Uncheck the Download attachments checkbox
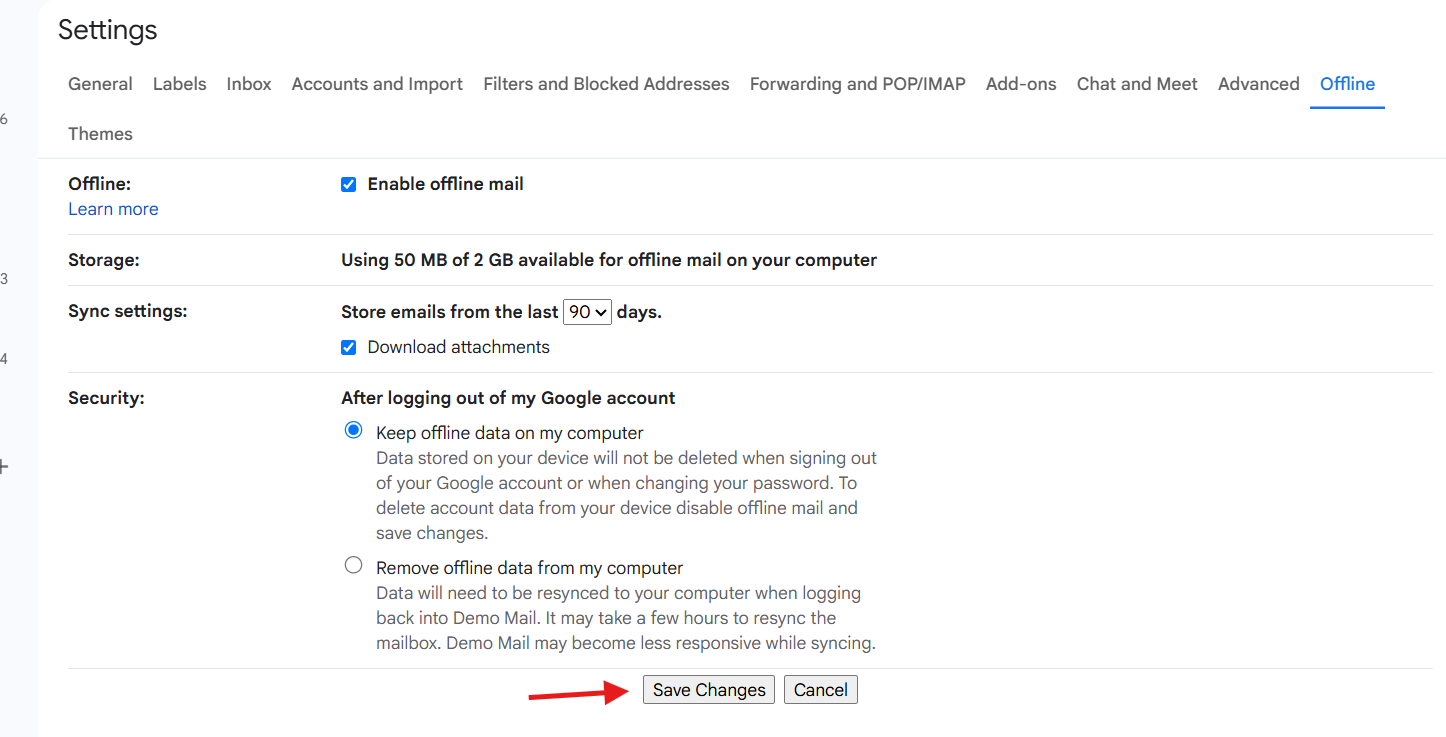This screenshot has height=737, width=1446. click(x=348, y=347)
